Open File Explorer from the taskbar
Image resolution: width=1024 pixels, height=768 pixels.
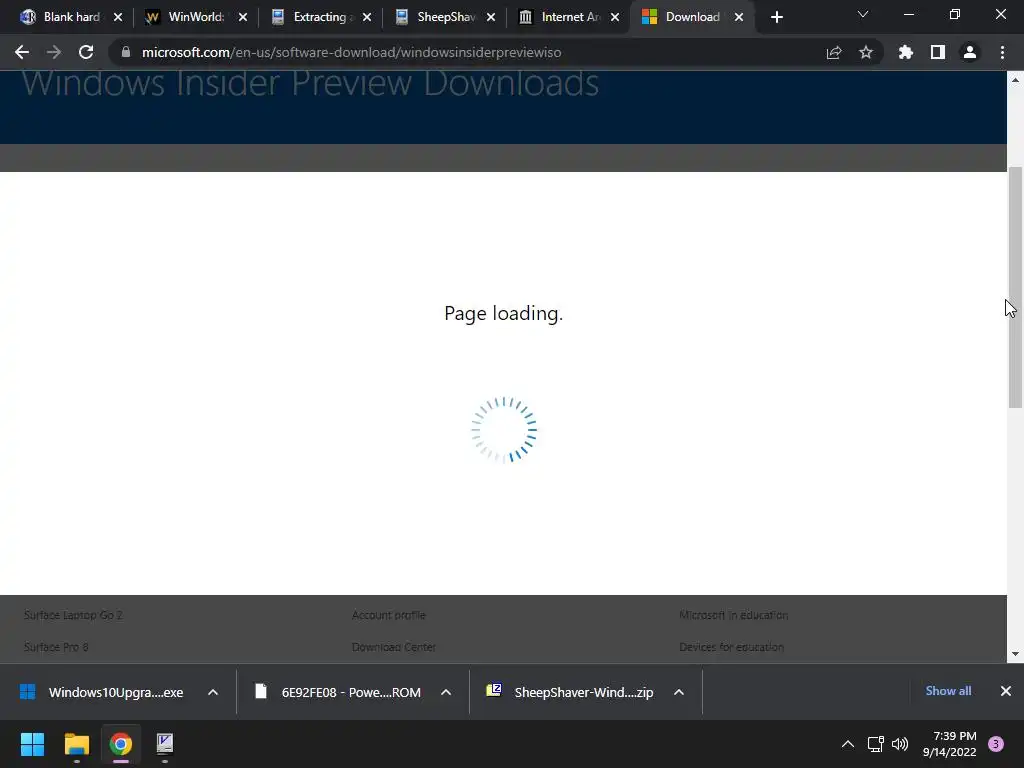[x=76, y=744]
